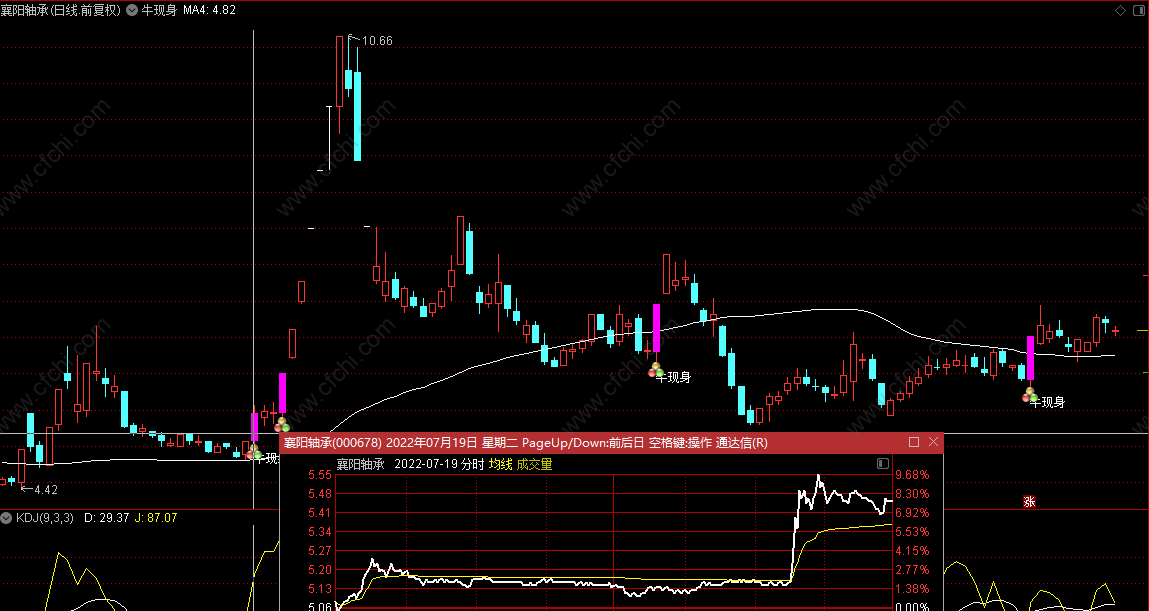Click the rightmost 牛现身 signal icon

pos(1030,396)
